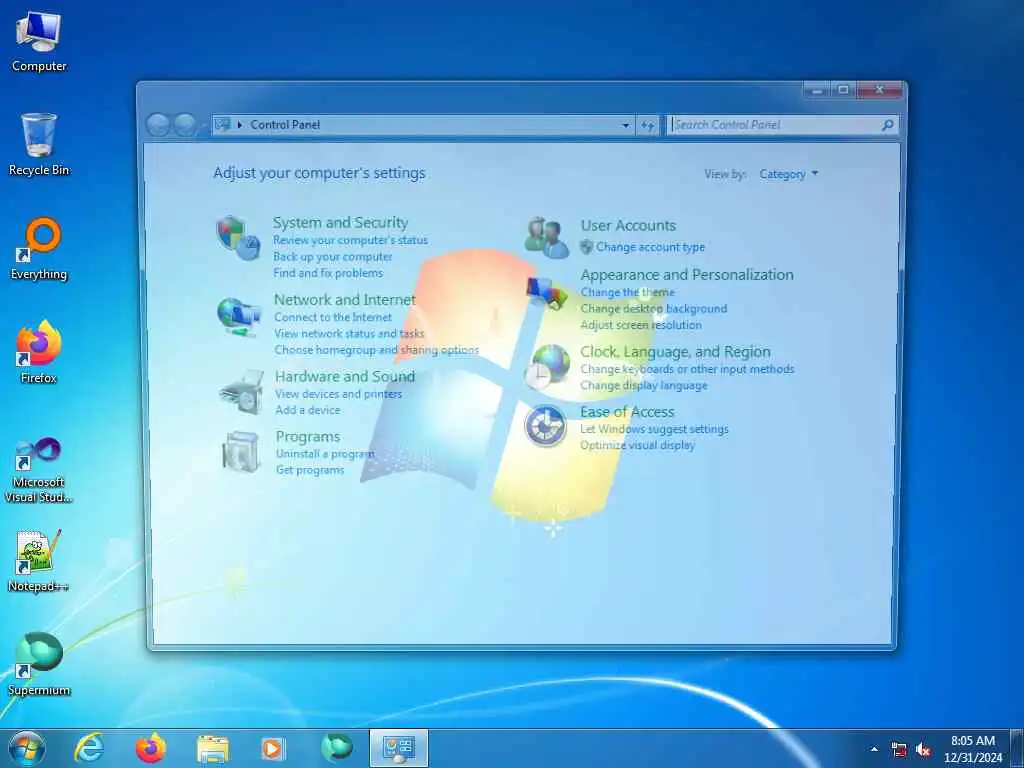
Task: Open the User Accounts heading link
Action: (x=628, y=225)
